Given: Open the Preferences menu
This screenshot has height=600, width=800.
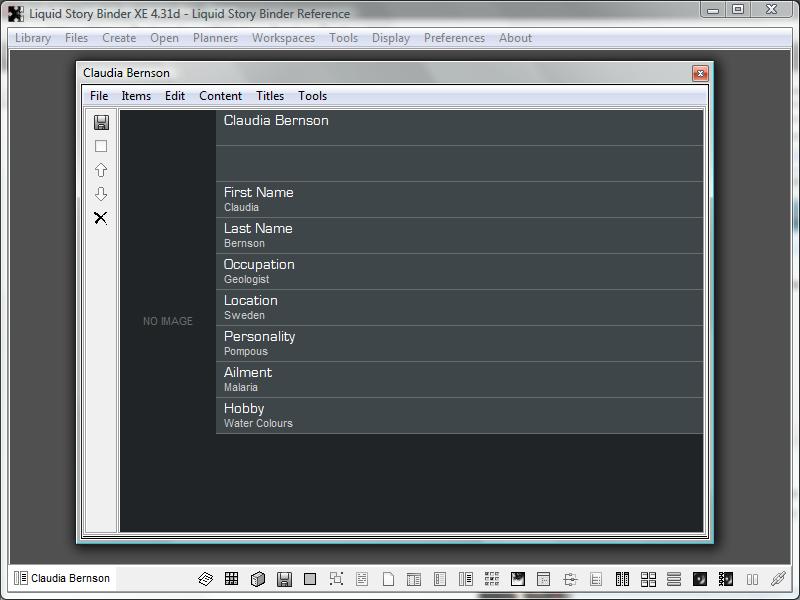Looking at the screenshot, I should (x=454, y=38).
